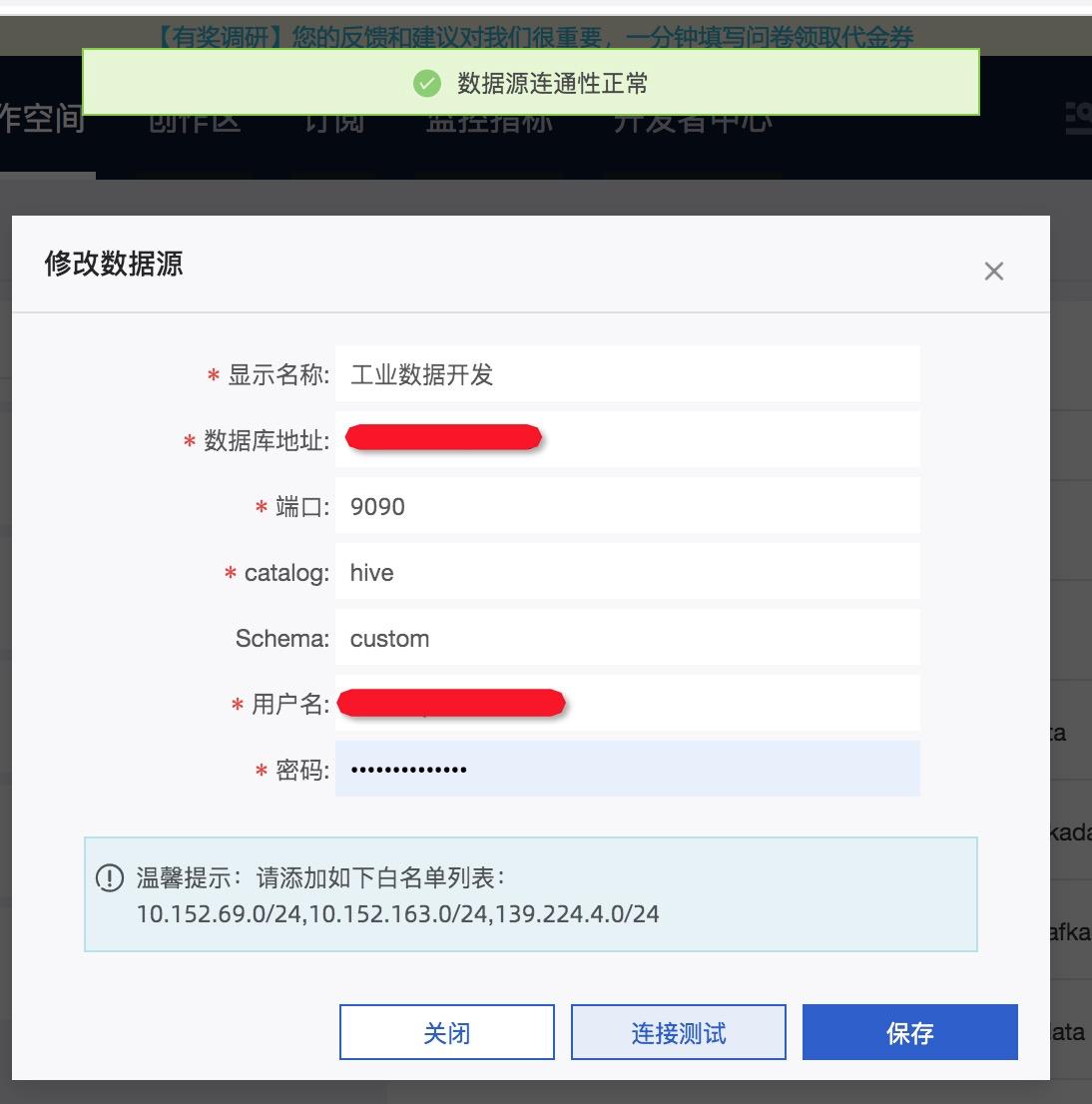Click the 端口 field showing 9090
1092x1104 pixels.
pos(627,505)
